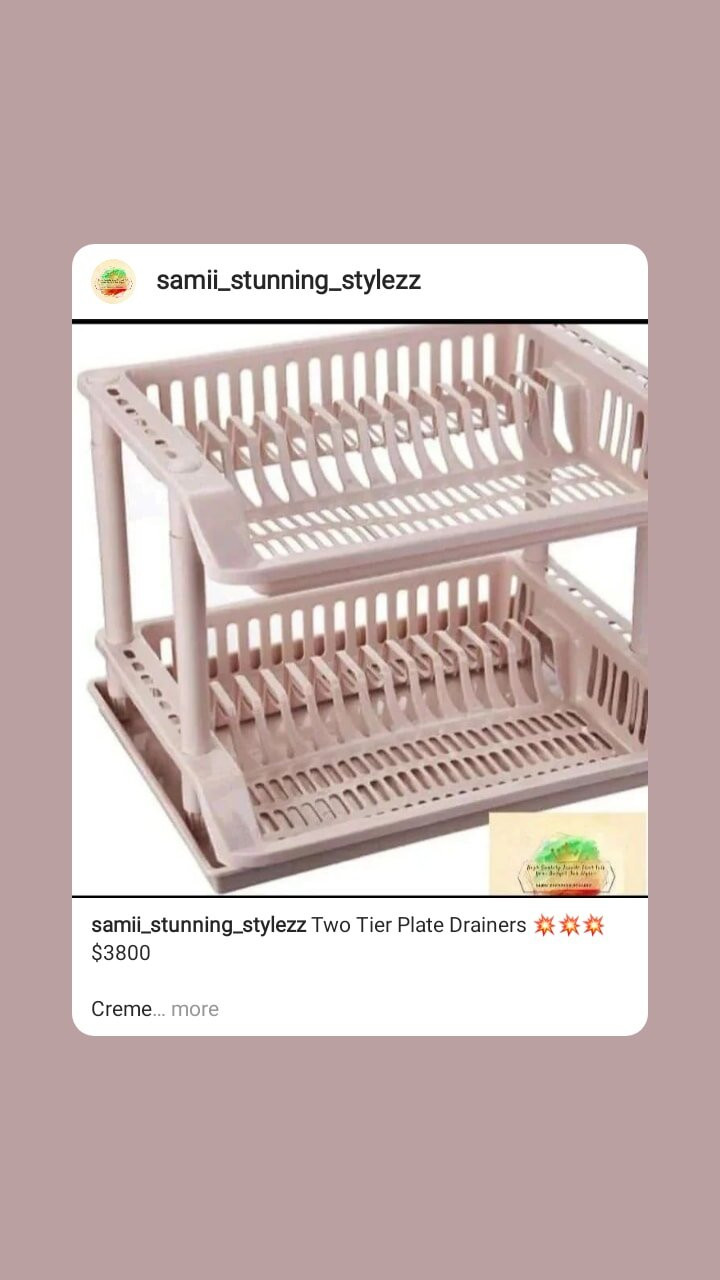Select the Two Tier Plate Drainers text
The width and height of the screenshot is (720, 1280).
(419, 925)
